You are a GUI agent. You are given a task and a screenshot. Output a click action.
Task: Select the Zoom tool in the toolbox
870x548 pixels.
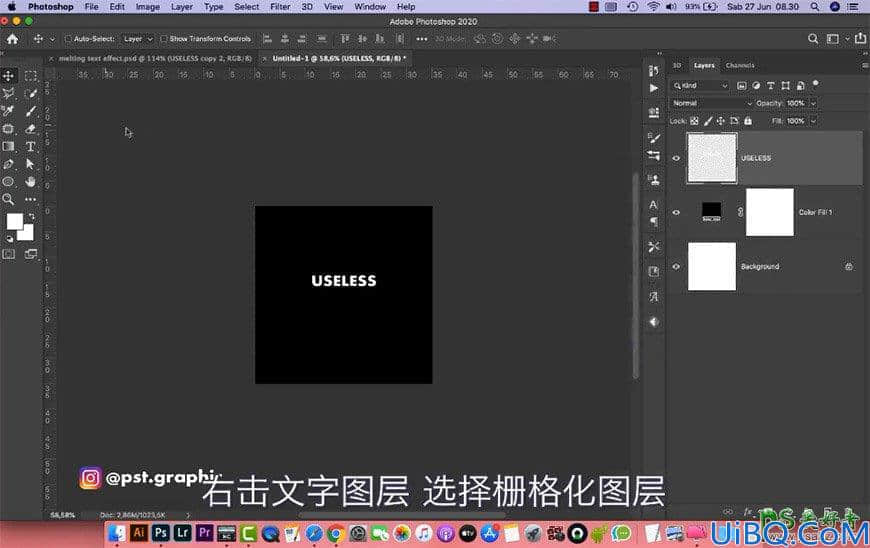pos(8,199)
